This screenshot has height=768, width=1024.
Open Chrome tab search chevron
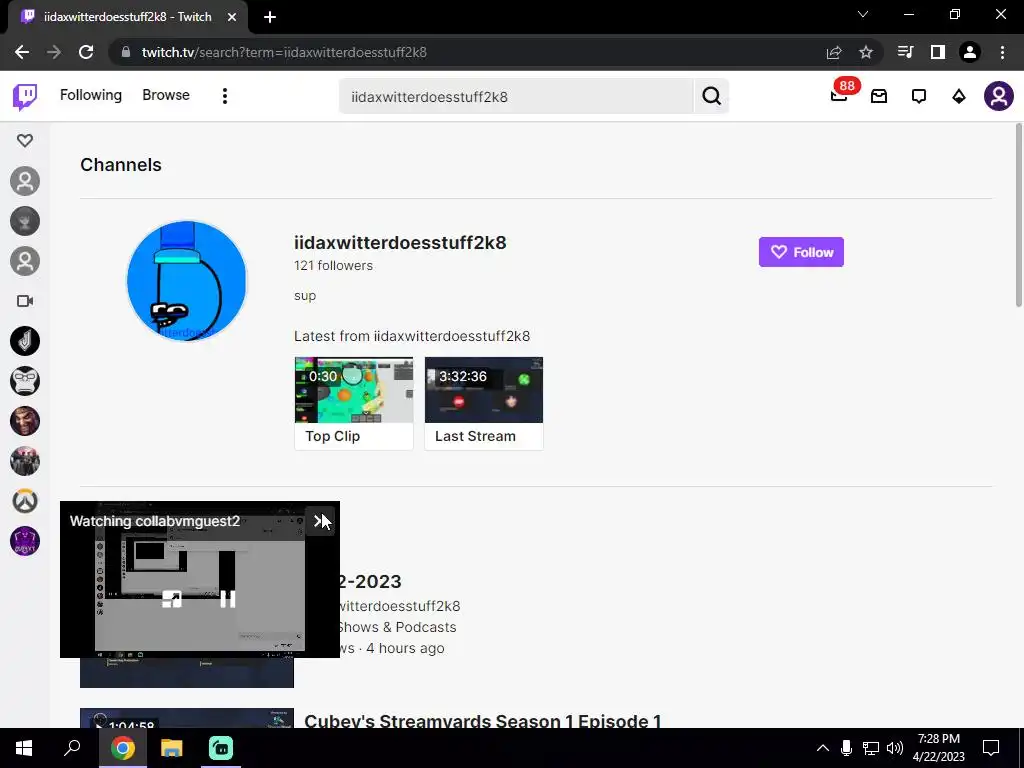point(863,14)
